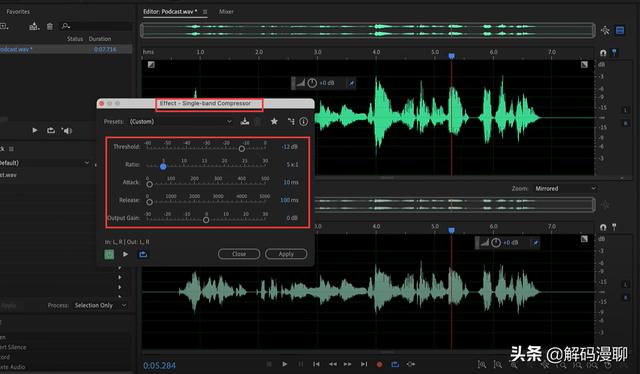
Task: Toggle loop preview in the compressor dialog
Action: click(143, 254)
